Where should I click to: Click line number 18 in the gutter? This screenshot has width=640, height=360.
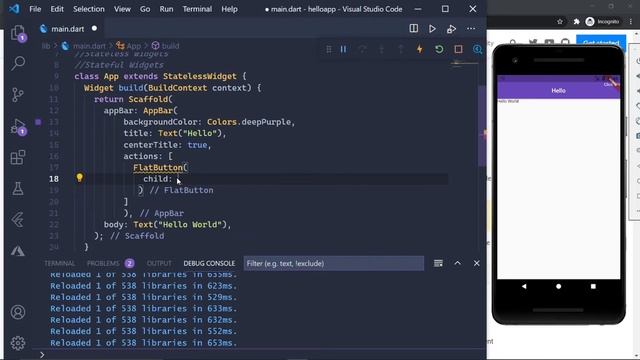[54, 179]
